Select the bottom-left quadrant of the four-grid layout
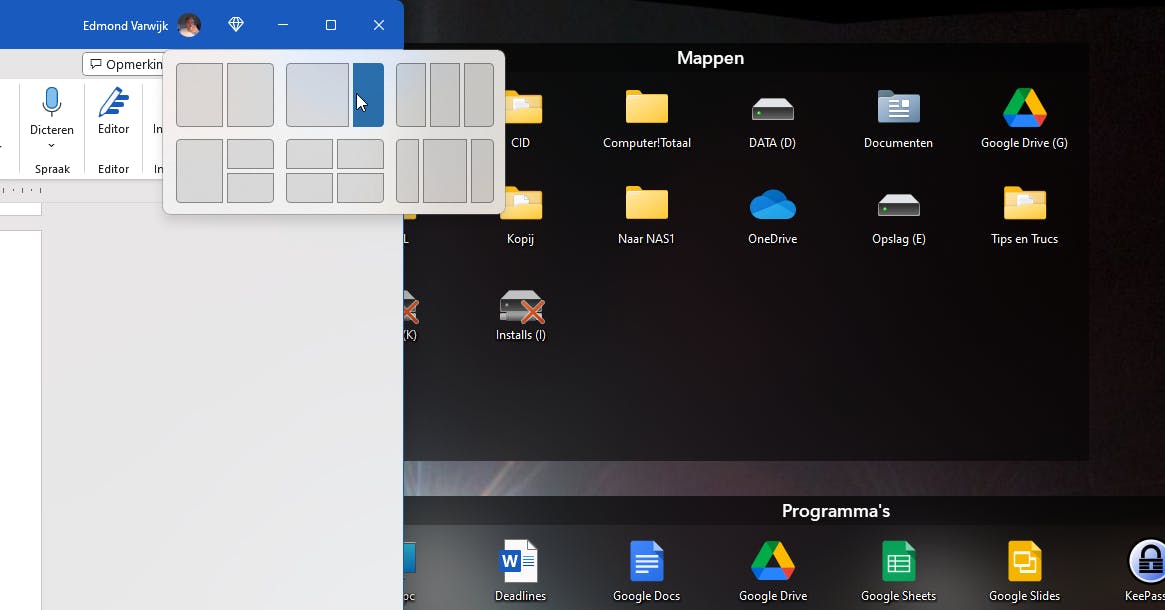Viewport: 1165px width, 610px height. tap(309, 188)
